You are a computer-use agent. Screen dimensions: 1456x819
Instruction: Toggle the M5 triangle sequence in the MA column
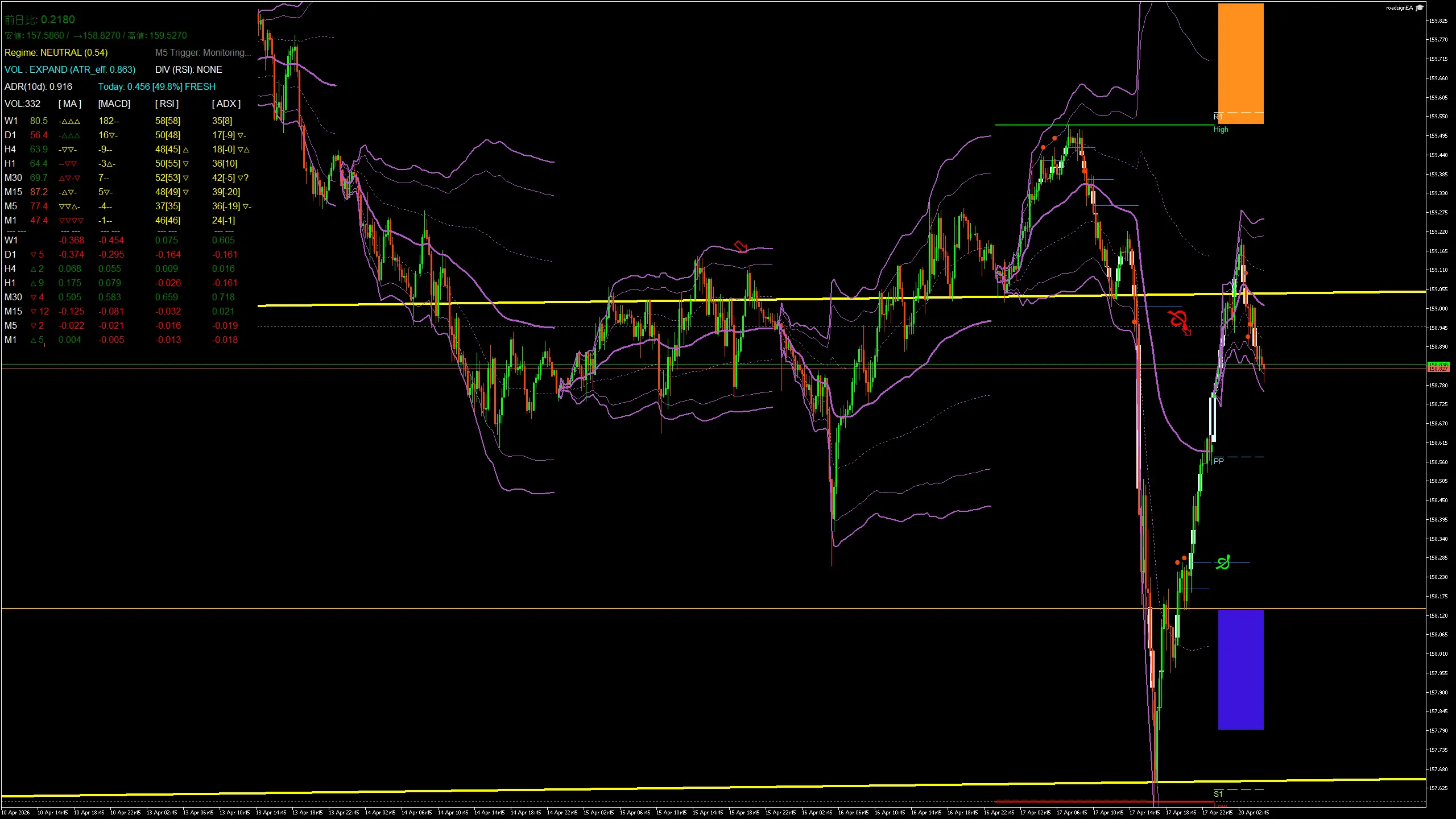[67, 206]
